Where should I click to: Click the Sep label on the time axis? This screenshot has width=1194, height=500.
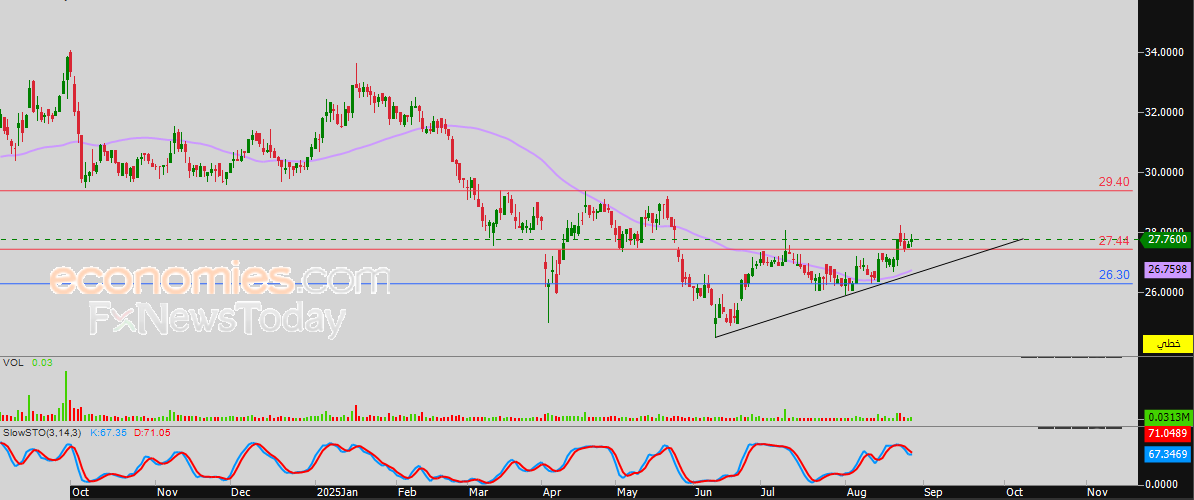(x=933, y=492)
